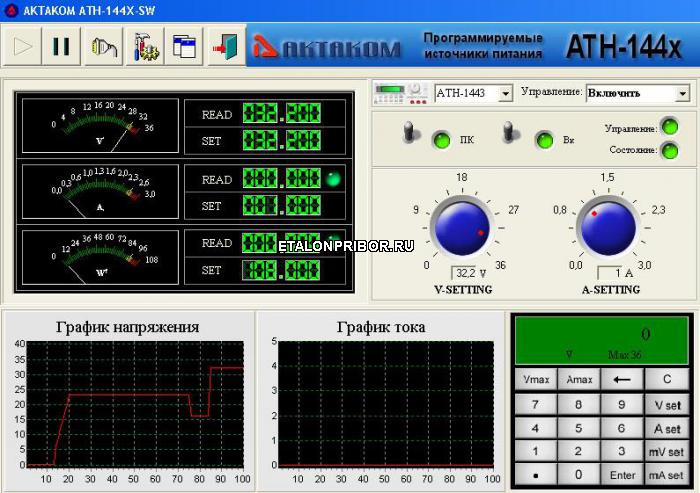Click the 32,2 V voltage value field
Viewport: 700px width, 493px height.
point(471,272)
